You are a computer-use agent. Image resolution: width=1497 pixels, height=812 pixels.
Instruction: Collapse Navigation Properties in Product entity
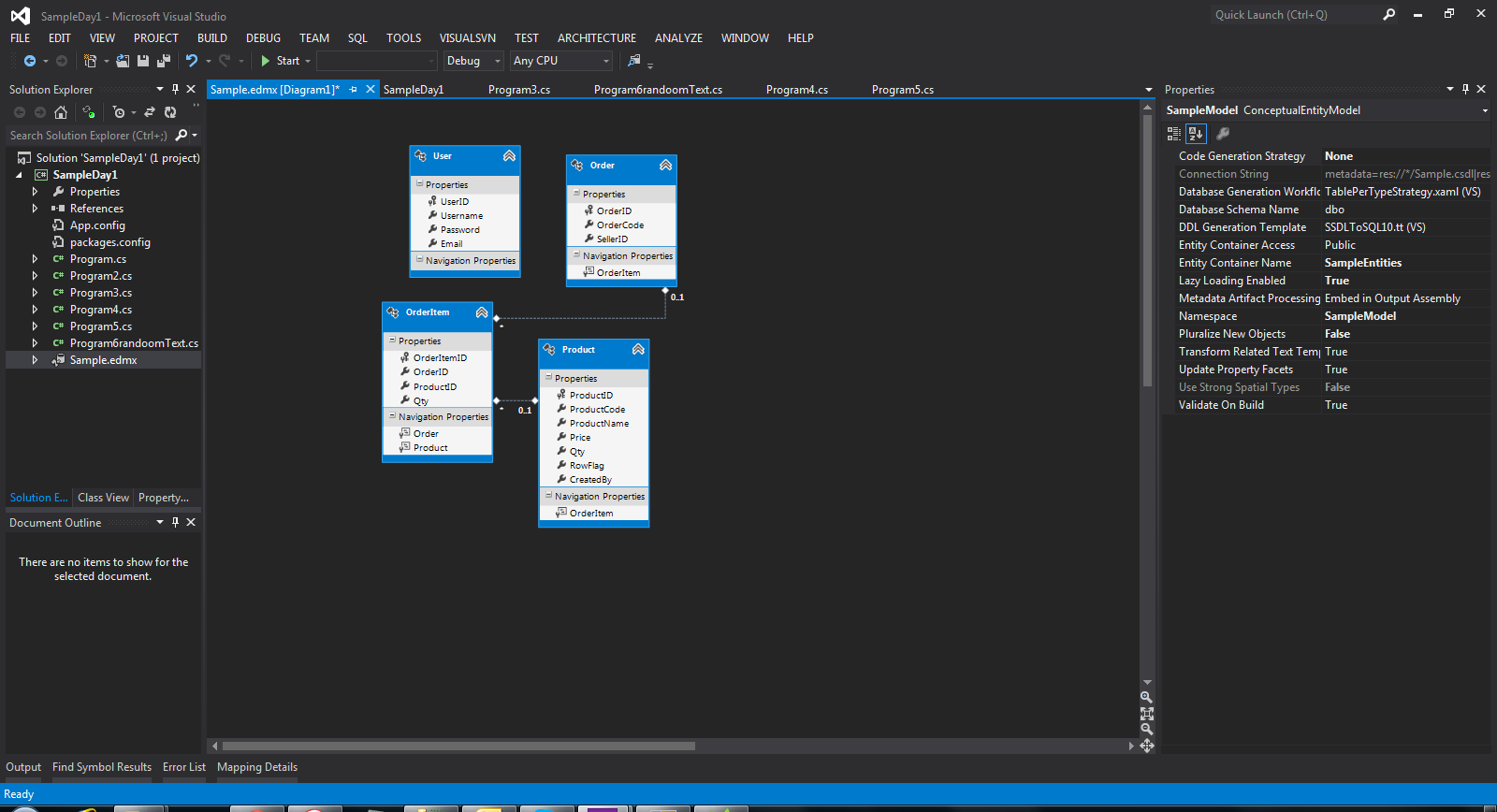549,496
